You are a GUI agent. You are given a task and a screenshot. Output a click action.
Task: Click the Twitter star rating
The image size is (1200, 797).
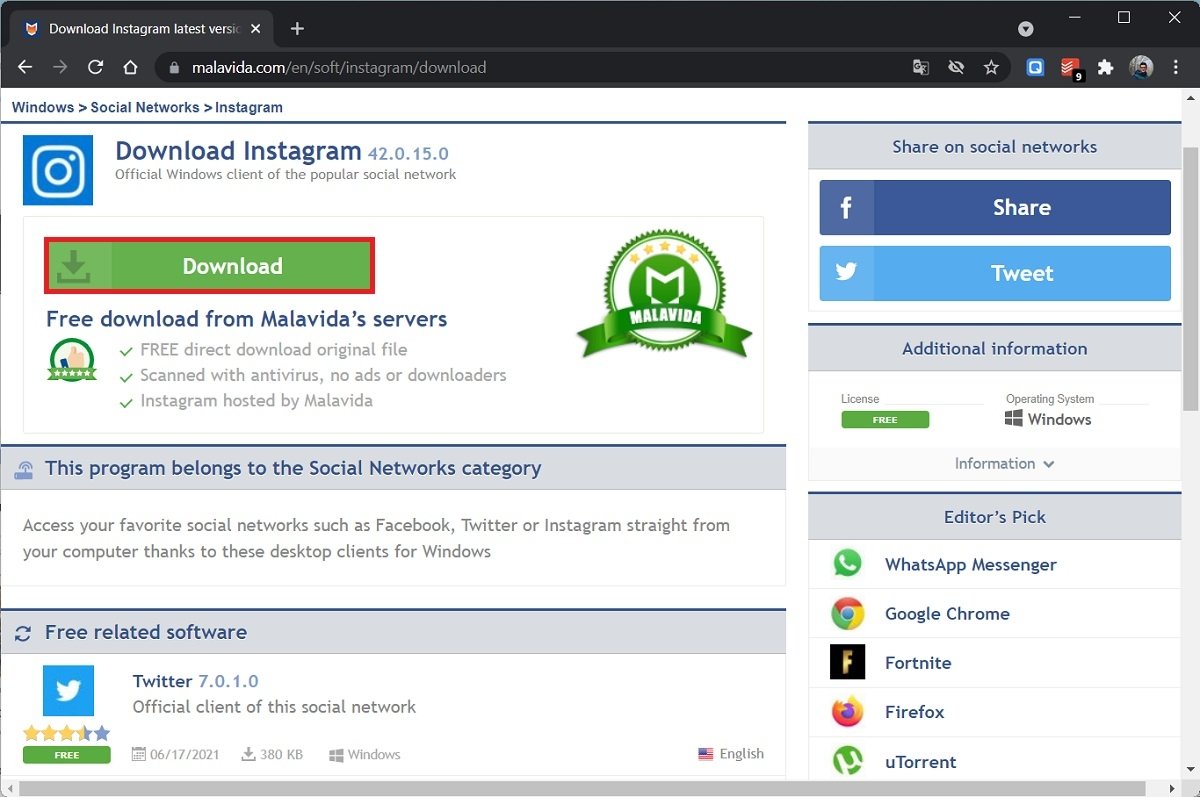(67, 733)
